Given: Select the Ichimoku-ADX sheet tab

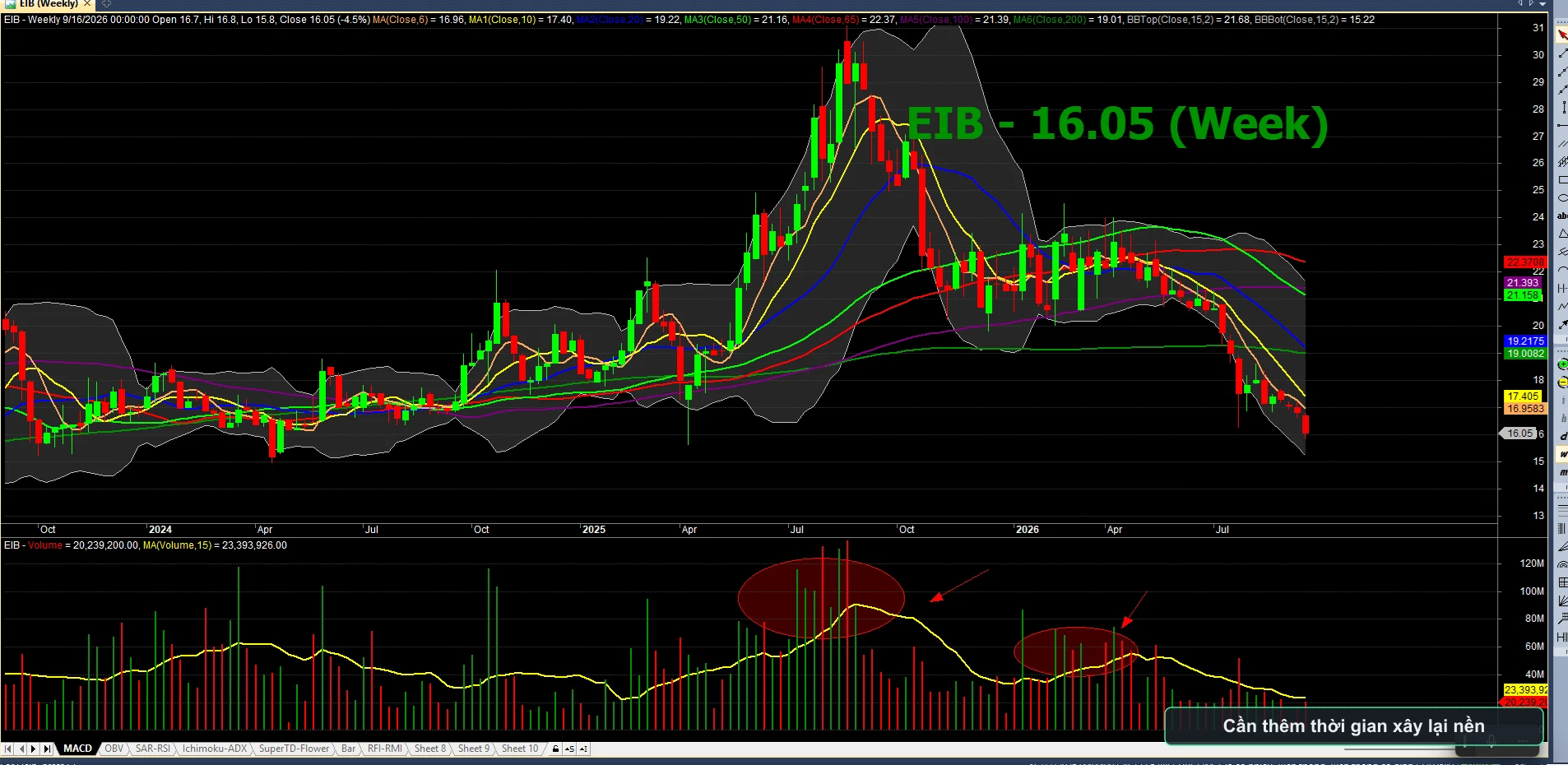Looking at the screenshot, I should [215, 749].
